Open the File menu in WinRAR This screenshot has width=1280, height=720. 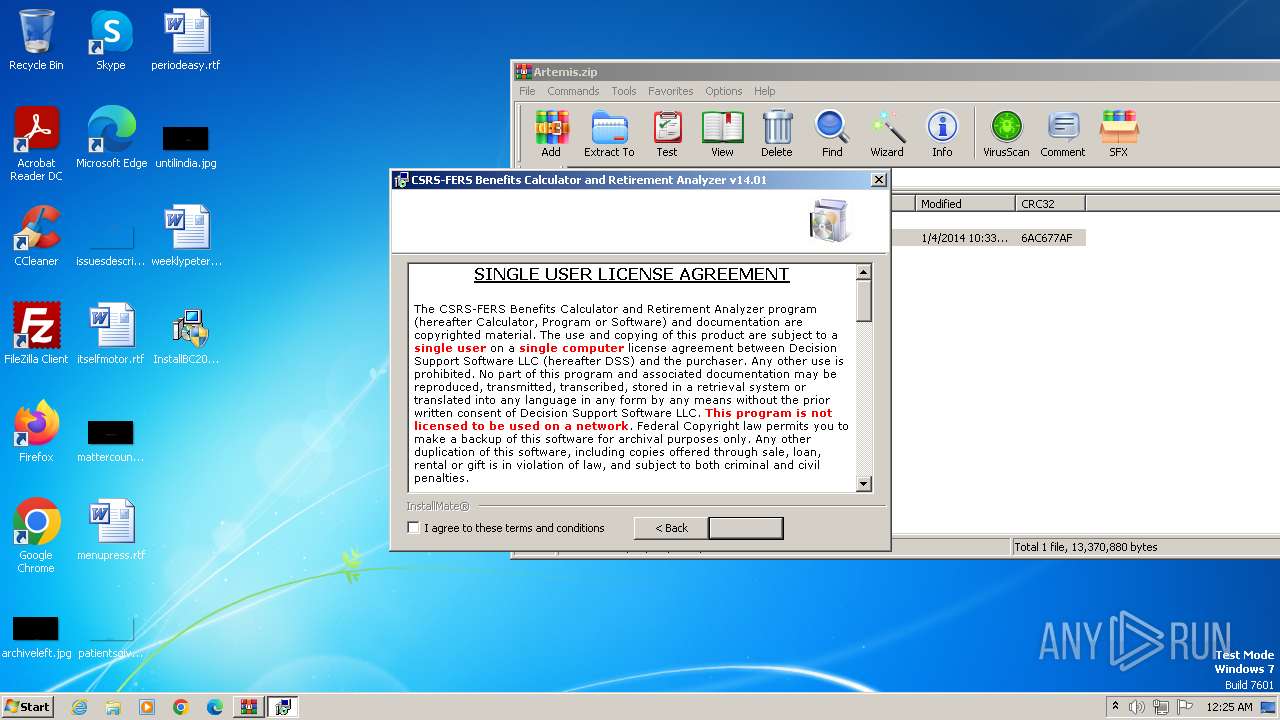pos(527,91)
